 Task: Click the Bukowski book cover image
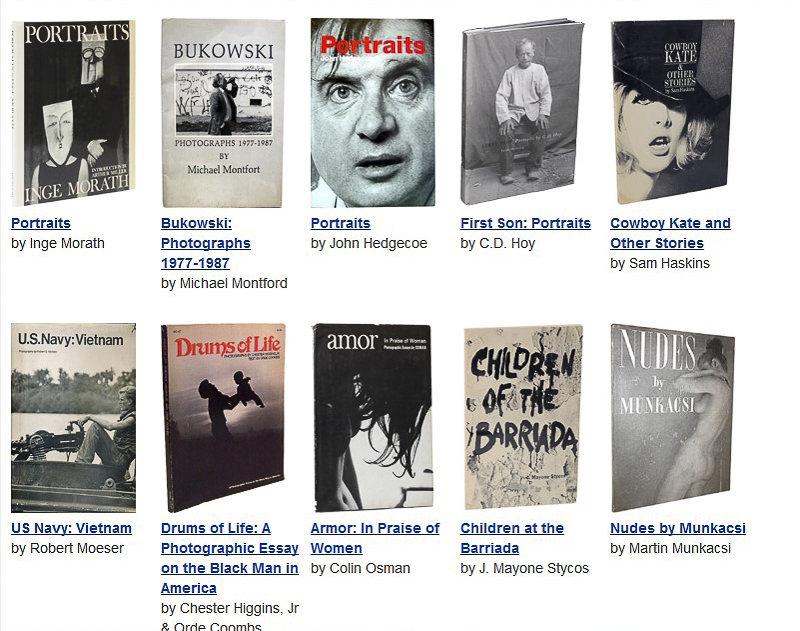[x=223, y=113]
